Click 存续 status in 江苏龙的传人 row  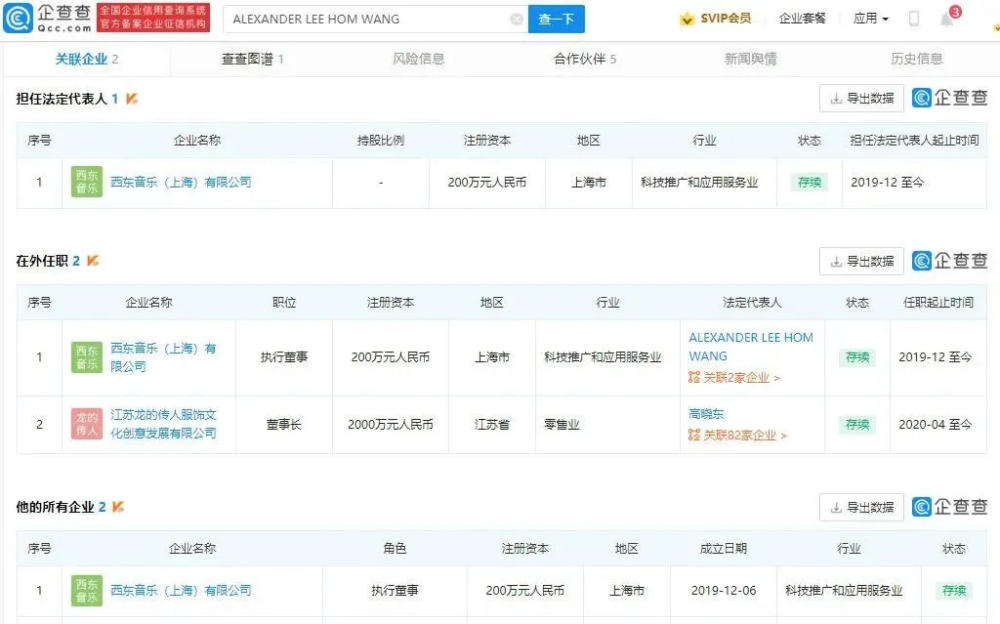pyautogui.click(x=857, y=424)
